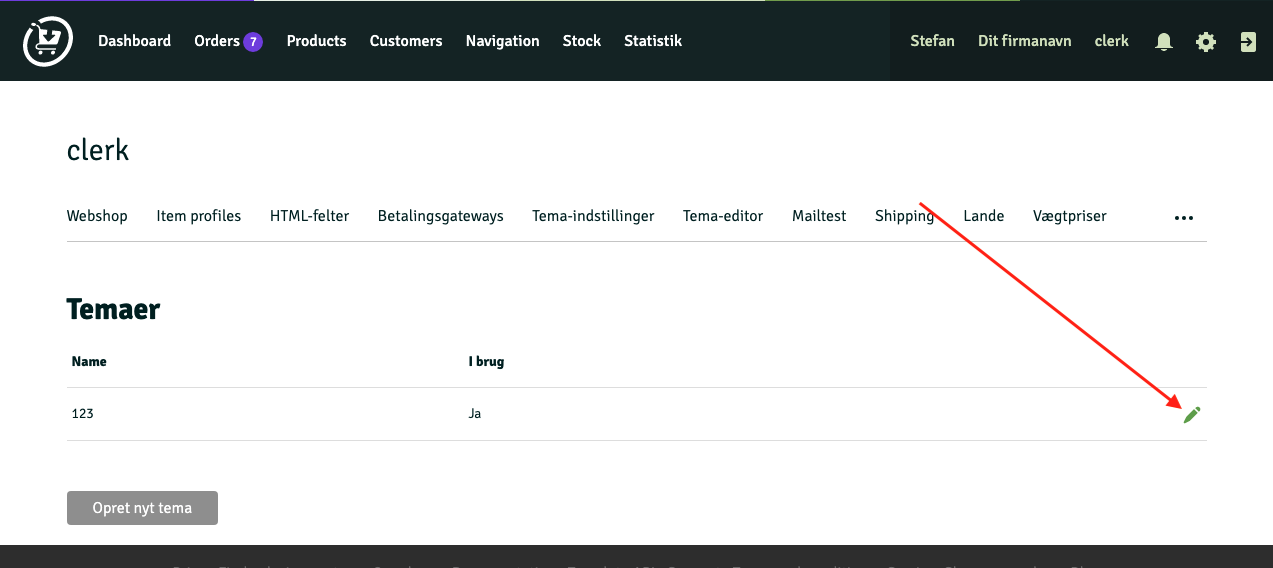Open the Stock menu item

[582, 41]
